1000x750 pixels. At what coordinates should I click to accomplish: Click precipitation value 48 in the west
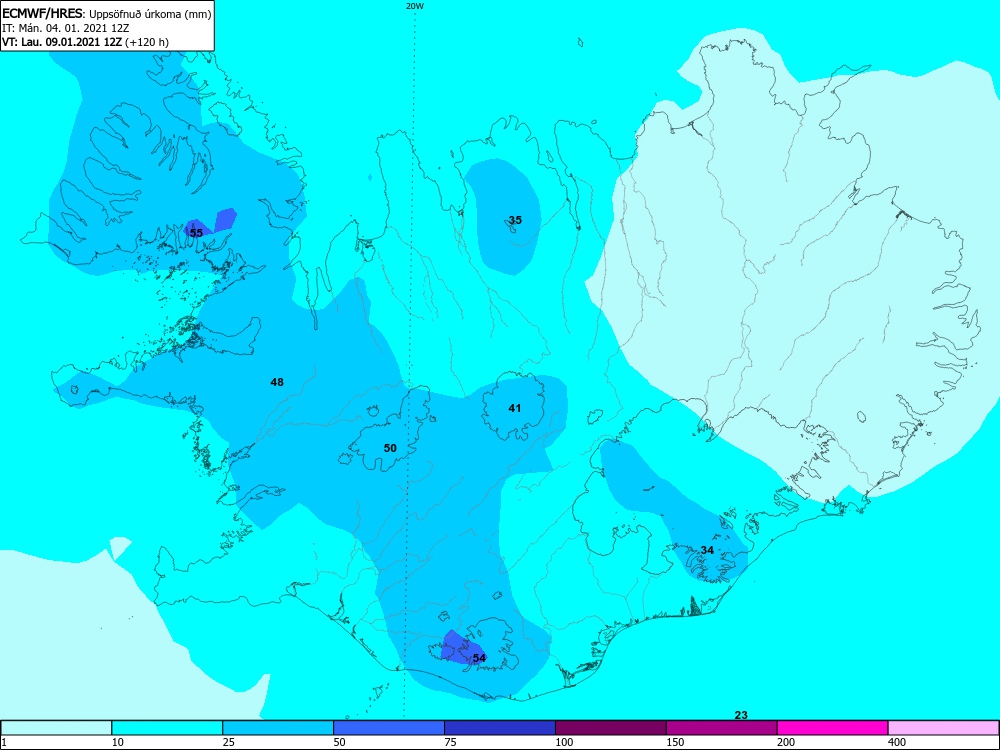pyautogui.click(x=277, y=382)
